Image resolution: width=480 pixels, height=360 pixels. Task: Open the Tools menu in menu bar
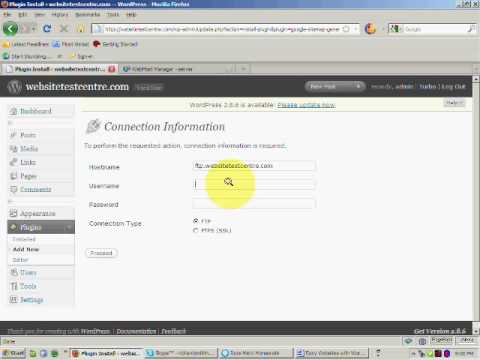113,15
